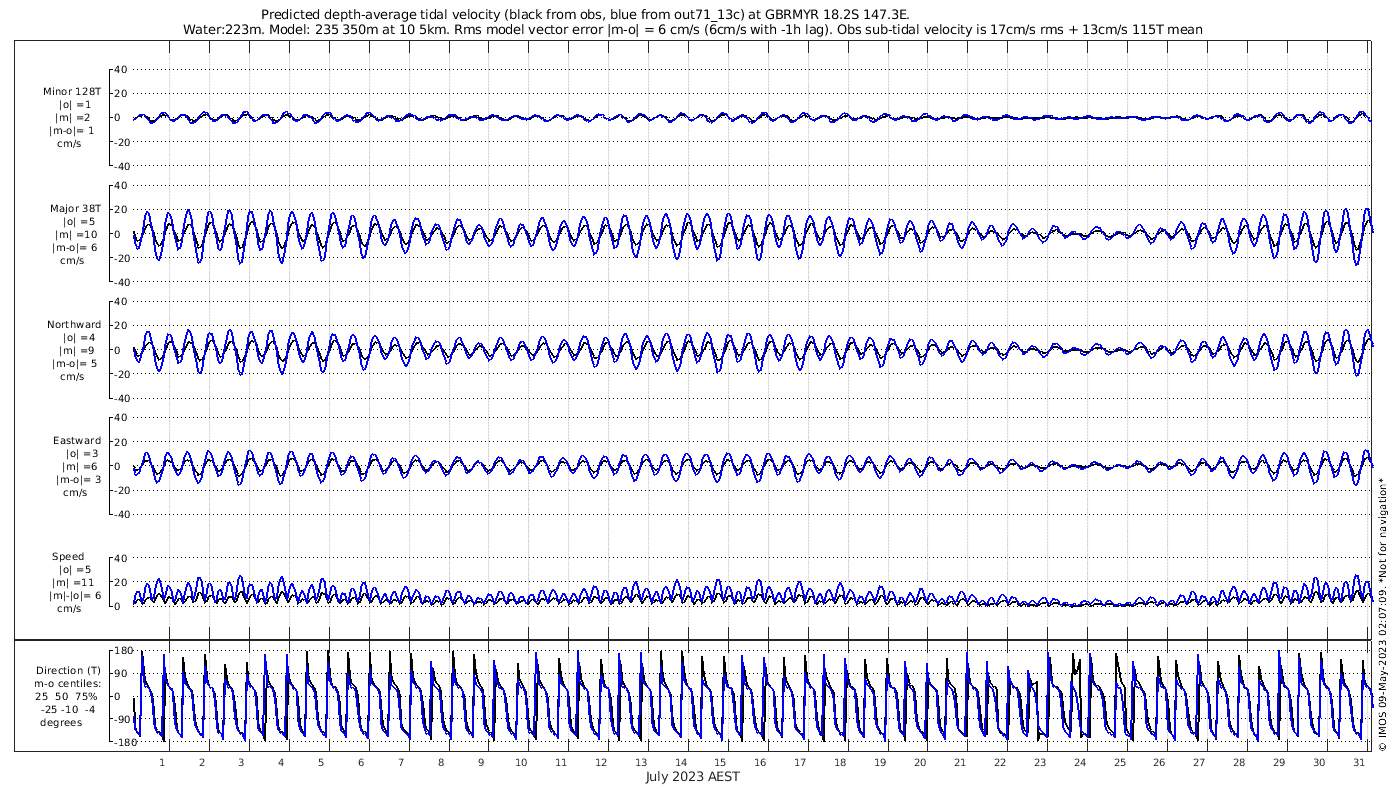
Task: Click day '9' on the date axis
Action: coord(481,762)
